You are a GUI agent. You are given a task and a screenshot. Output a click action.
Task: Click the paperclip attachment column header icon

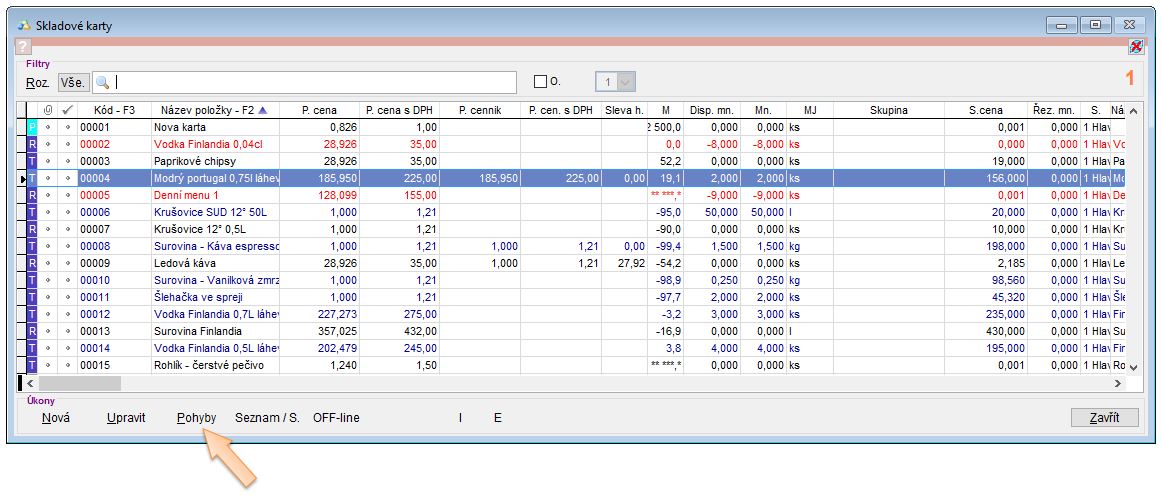click(47, 110)
